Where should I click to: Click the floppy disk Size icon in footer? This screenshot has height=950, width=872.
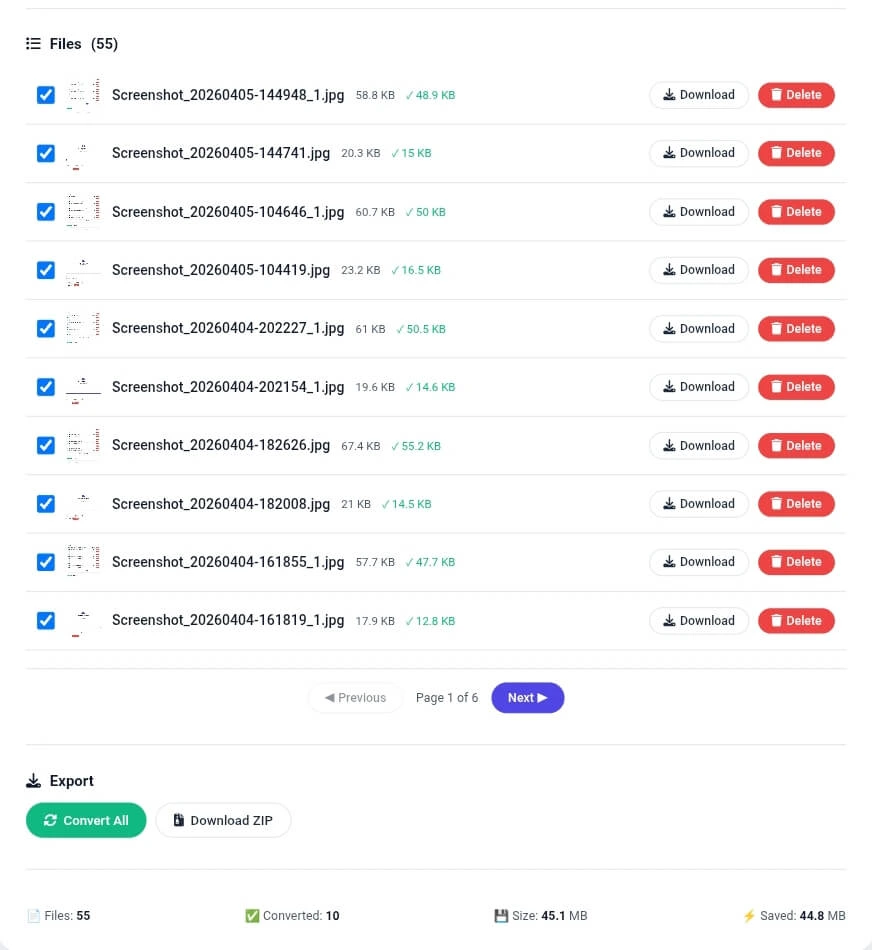pos(501,915)
